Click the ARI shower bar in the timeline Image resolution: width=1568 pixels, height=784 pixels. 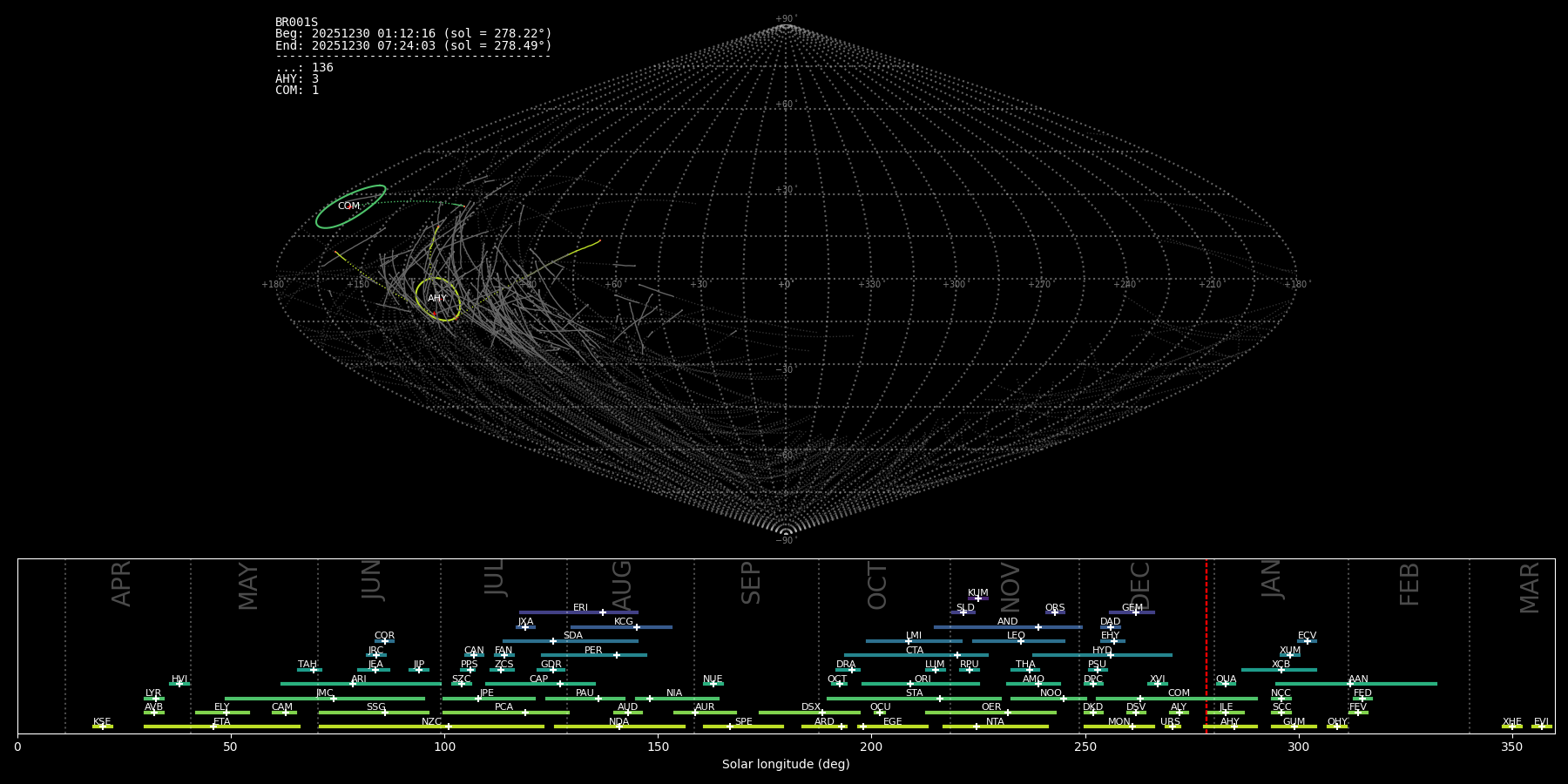point(361,684)
